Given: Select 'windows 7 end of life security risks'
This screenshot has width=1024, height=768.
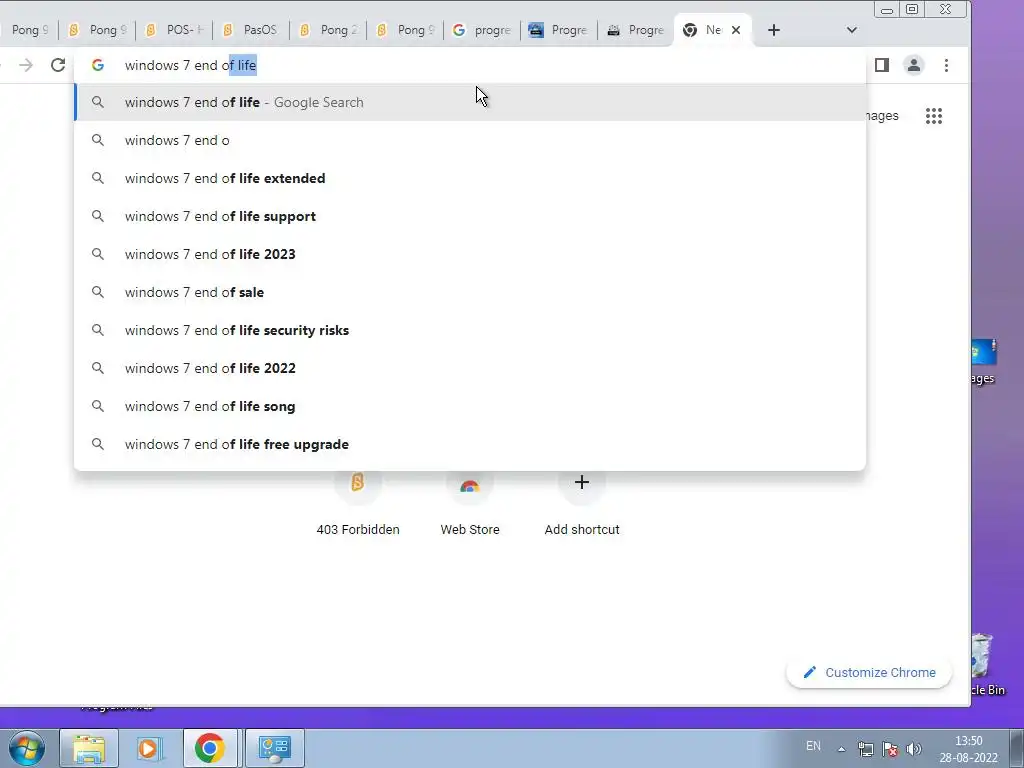Looking at the screenshot, I should click(x=470, y=330).
